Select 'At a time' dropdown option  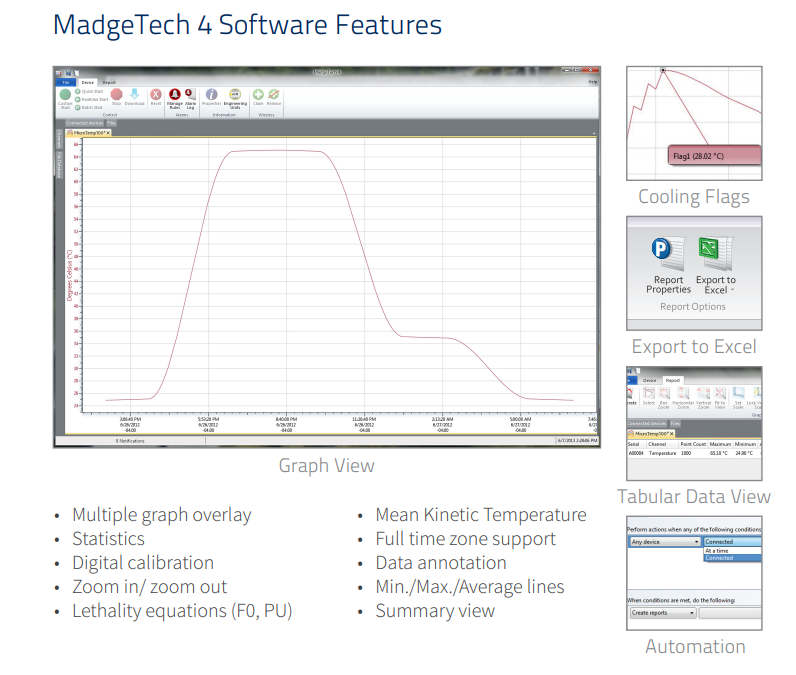tap(718, 550)
